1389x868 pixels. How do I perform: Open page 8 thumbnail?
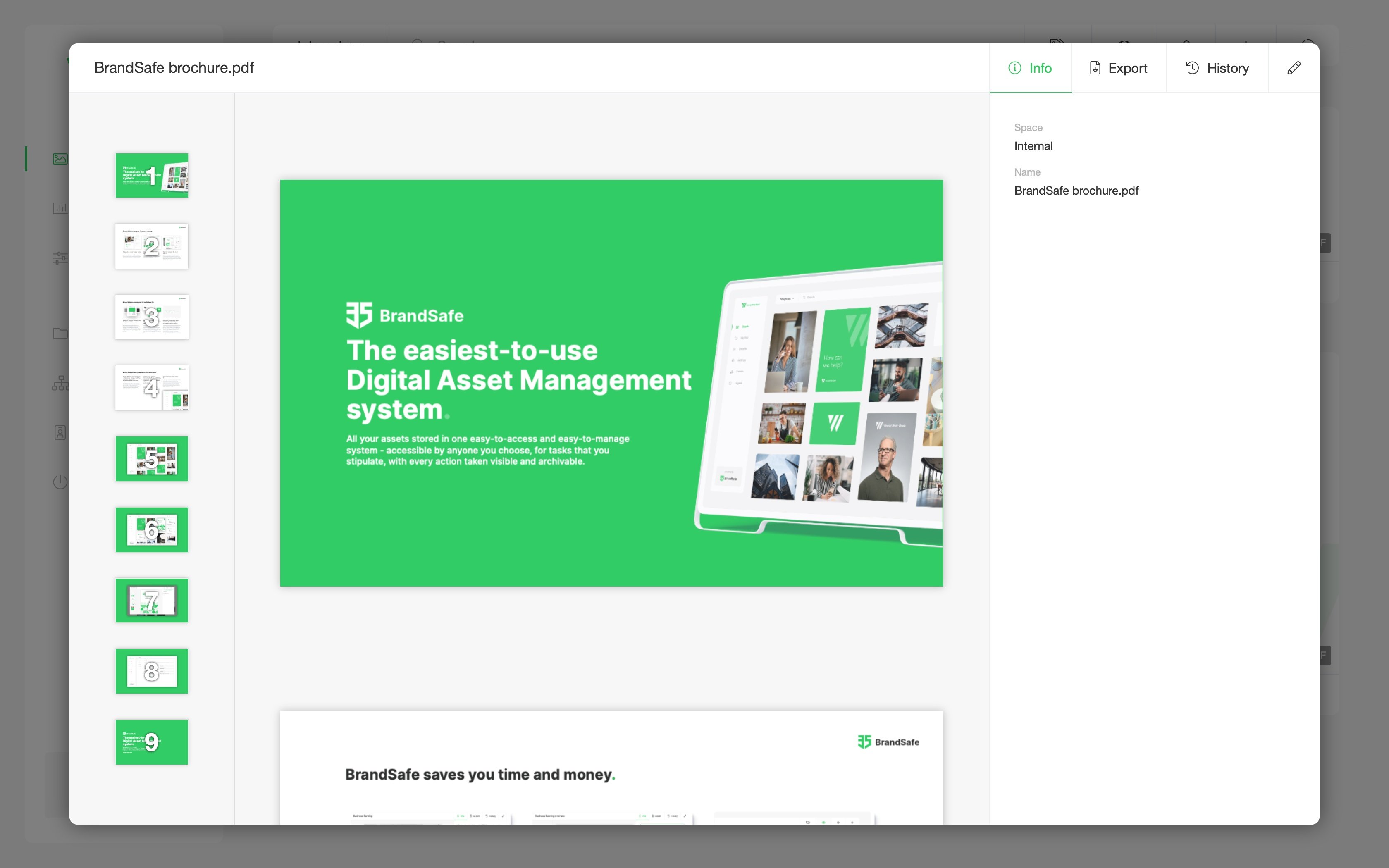click(152, 671)
